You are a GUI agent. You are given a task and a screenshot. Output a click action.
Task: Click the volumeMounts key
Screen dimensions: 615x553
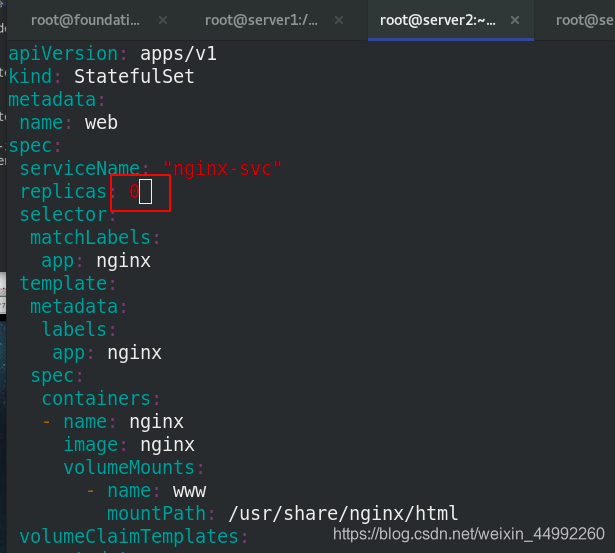point(129,468)
